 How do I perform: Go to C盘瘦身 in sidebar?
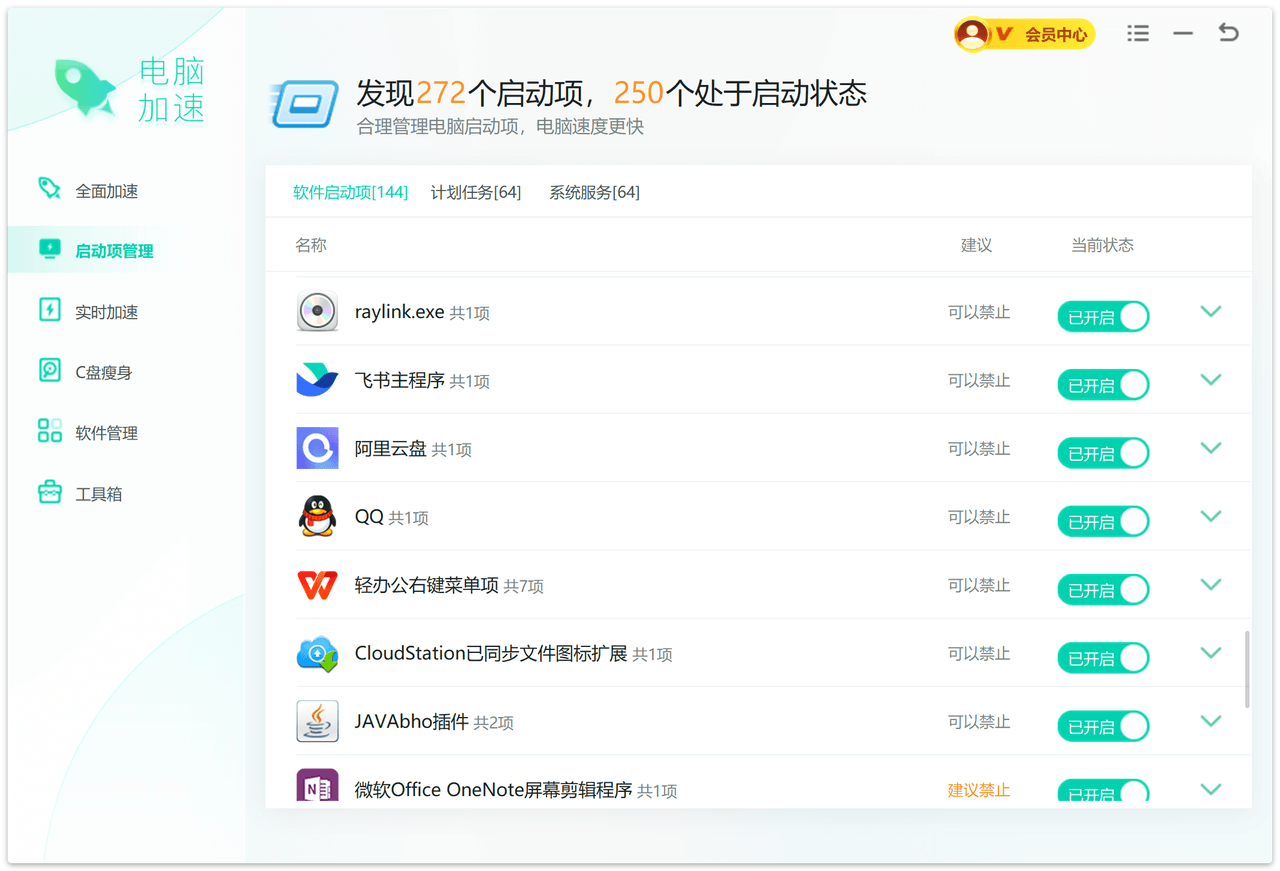pyautogui.click(x=103, y=373)
